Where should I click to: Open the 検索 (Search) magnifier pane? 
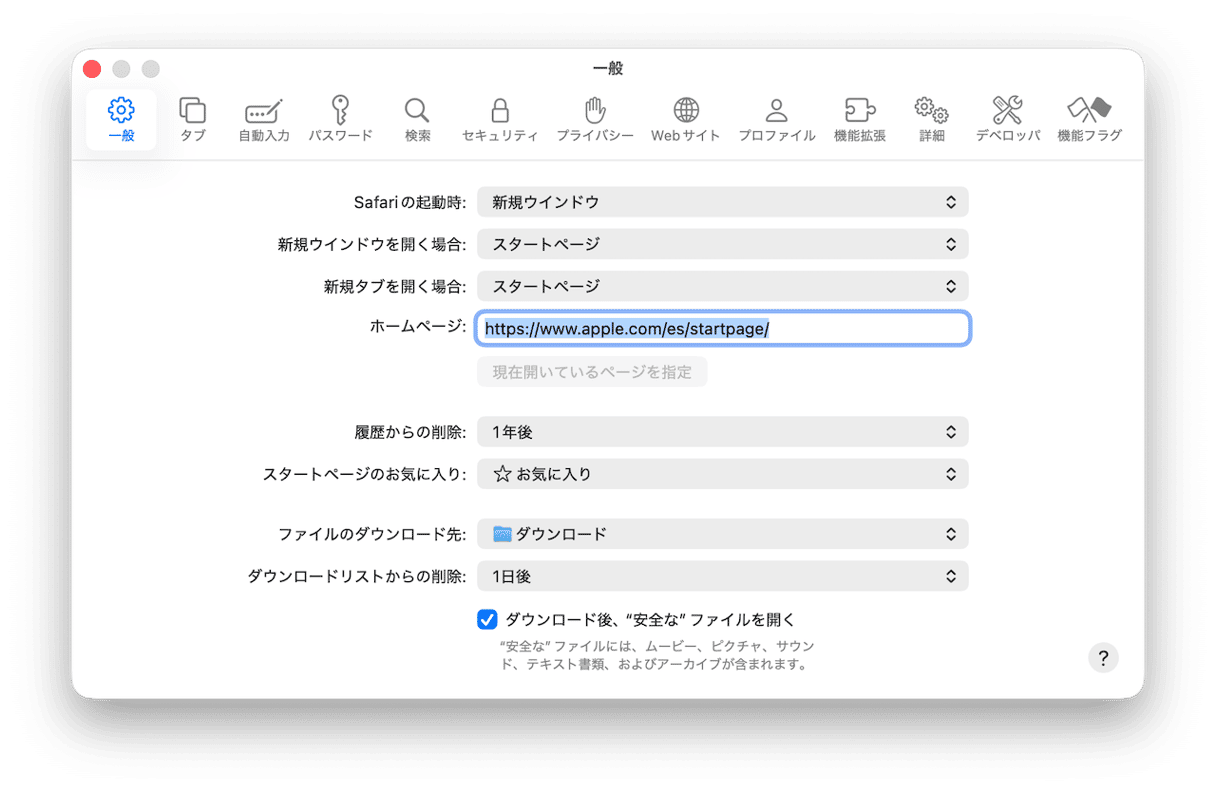pyautogui.click(x=418, y=120)
